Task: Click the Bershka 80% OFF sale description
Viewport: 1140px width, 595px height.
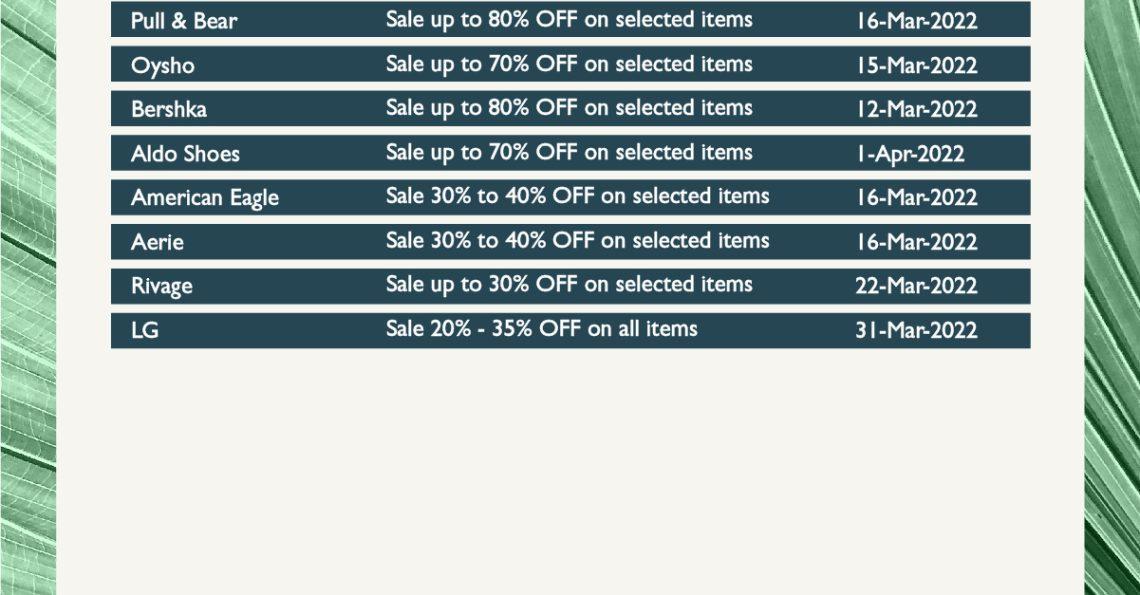Action: coord(569,108)
